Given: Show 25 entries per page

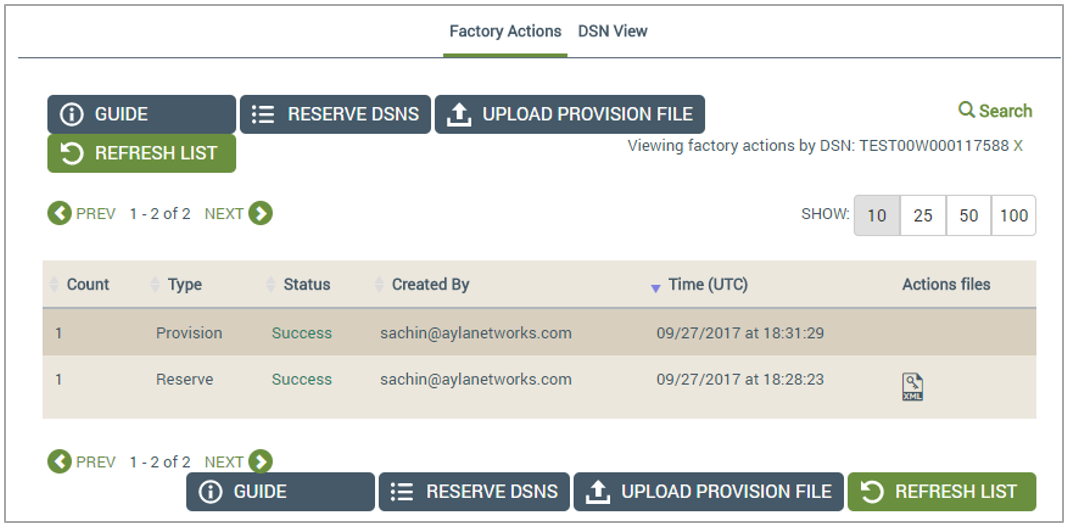Looking at the screenshot, I should pyautogui.click(x=922, y=215).
